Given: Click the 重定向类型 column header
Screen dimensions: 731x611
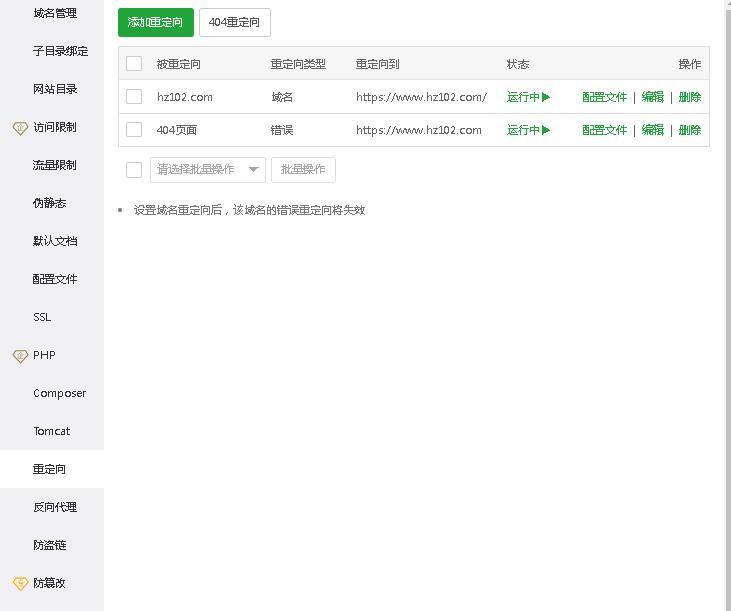Looking at the screenshot, I should tap(298, 64).
